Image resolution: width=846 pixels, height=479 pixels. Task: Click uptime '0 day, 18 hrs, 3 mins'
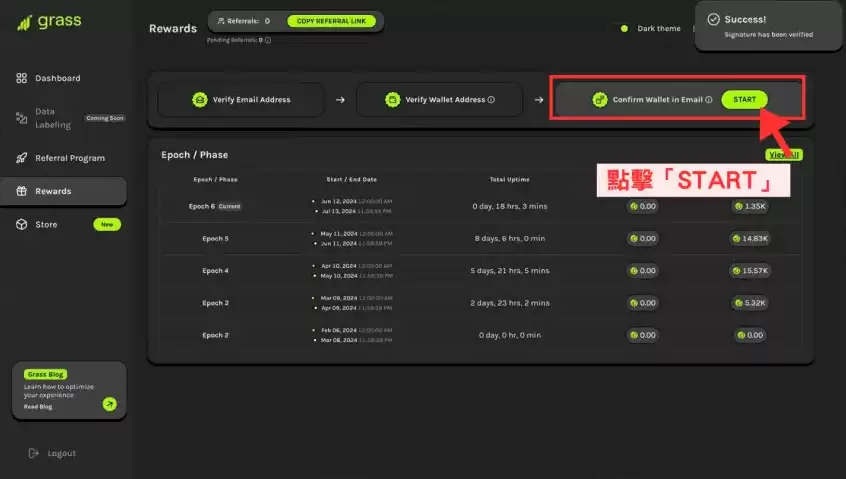coord(510,207)
